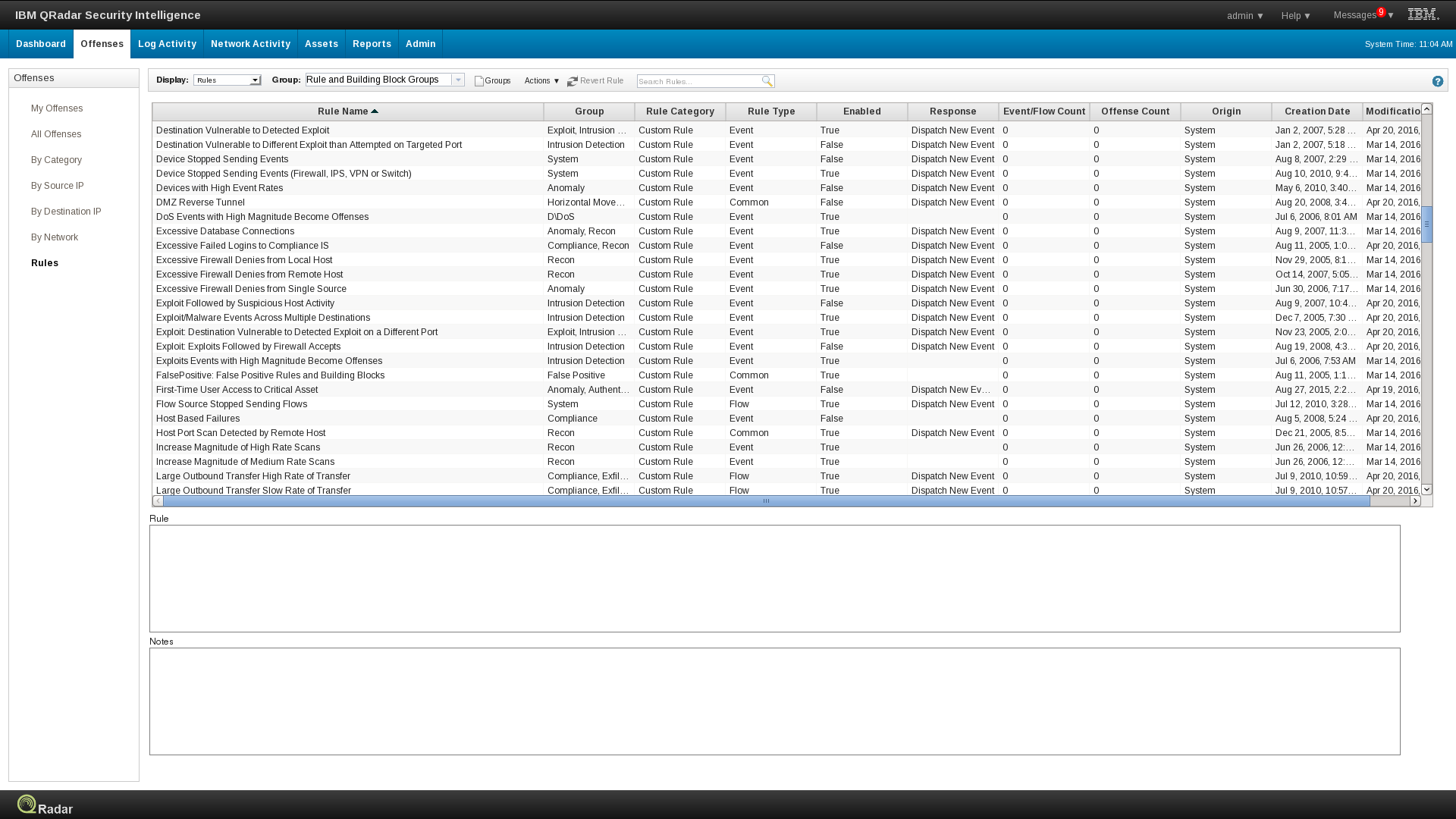The width and height of the screenshot is (1456, 819).
Task: Select the 'DMZ Reverse Tunnel' rule row
Action: (200, 202)
